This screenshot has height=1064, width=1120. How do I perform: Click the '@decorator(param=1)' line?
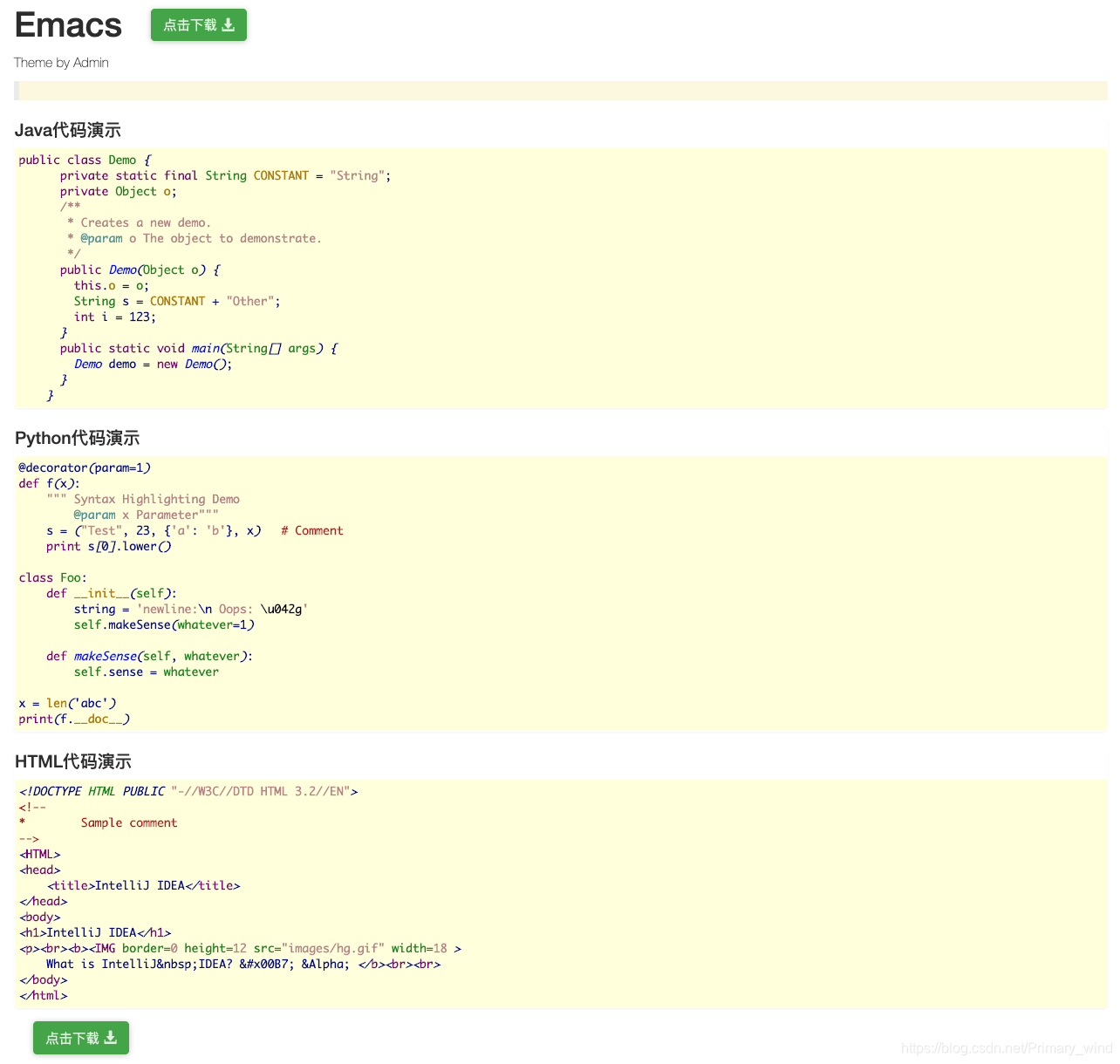[85, 468]
